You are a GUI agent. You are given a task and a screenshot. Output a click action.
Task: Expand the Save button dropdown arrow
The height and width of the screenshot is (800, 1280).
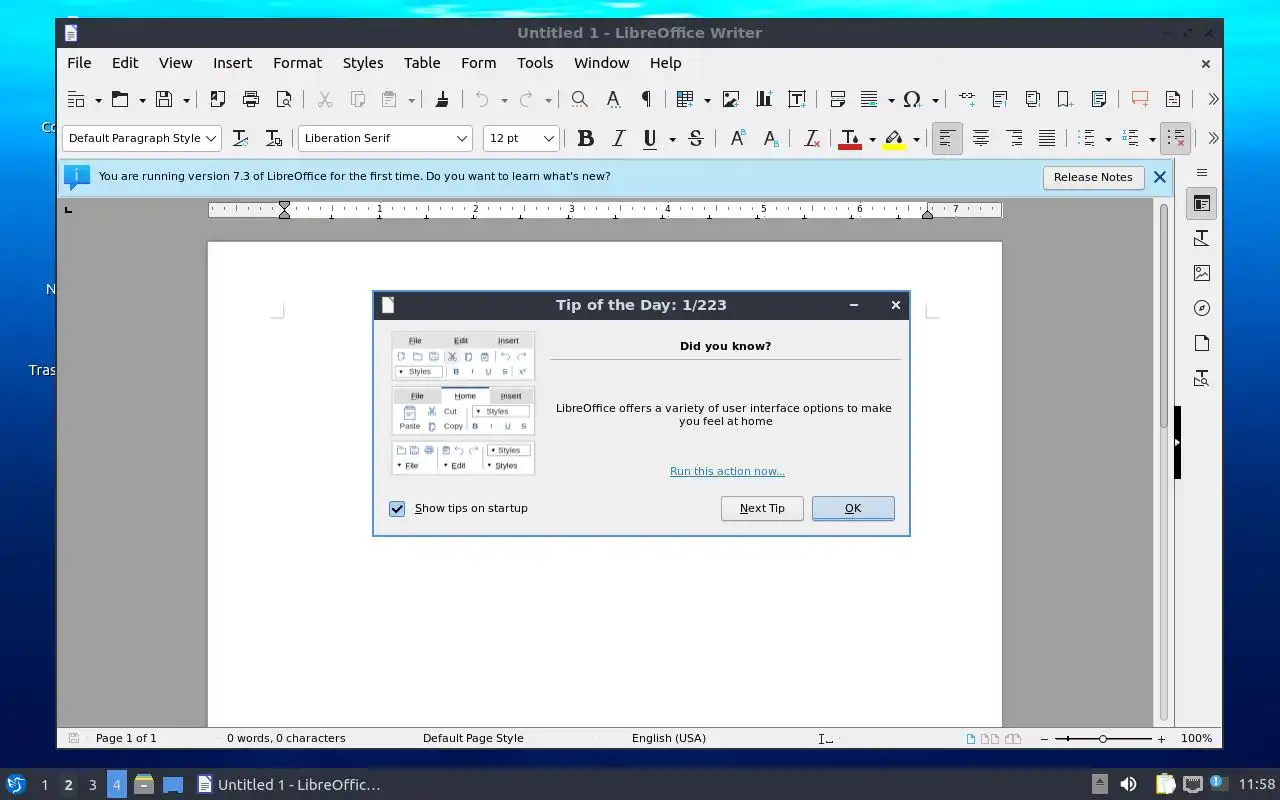[186, 100]
